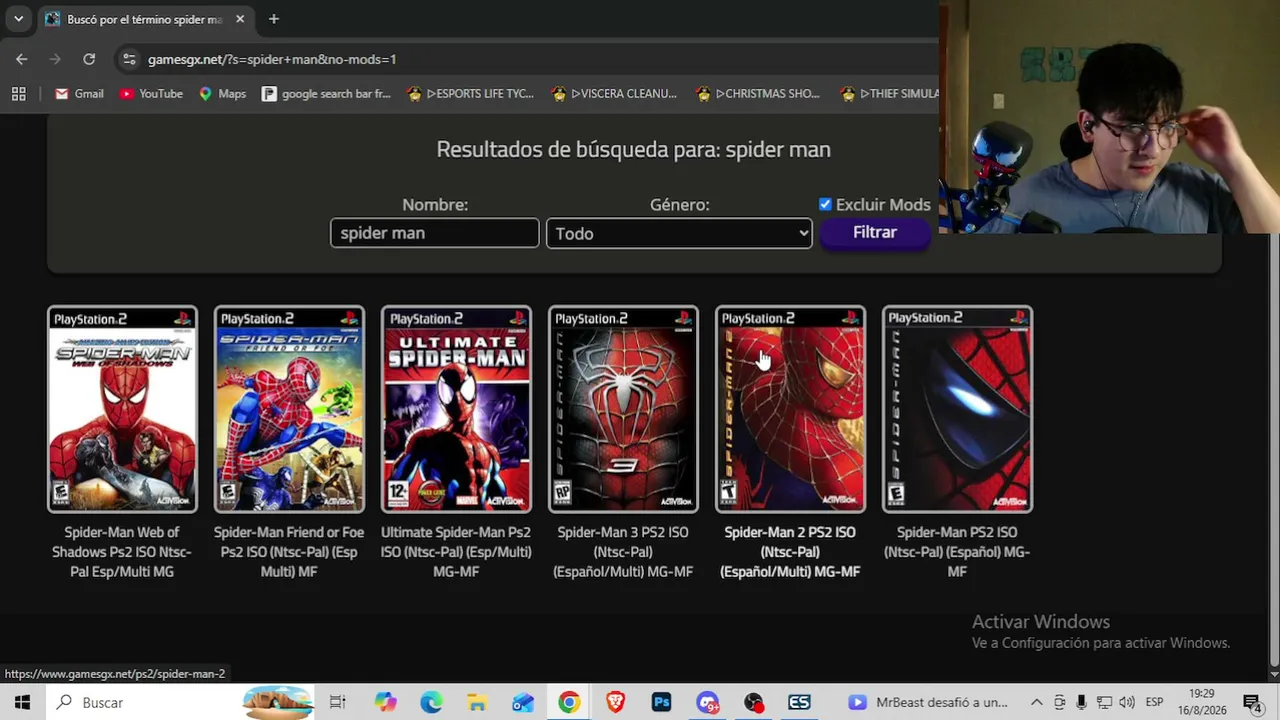Image resolution: width=1280 pixels, height=720 pixels.
Task: Change the ESP keyboard language
Action: (1154, 702)
